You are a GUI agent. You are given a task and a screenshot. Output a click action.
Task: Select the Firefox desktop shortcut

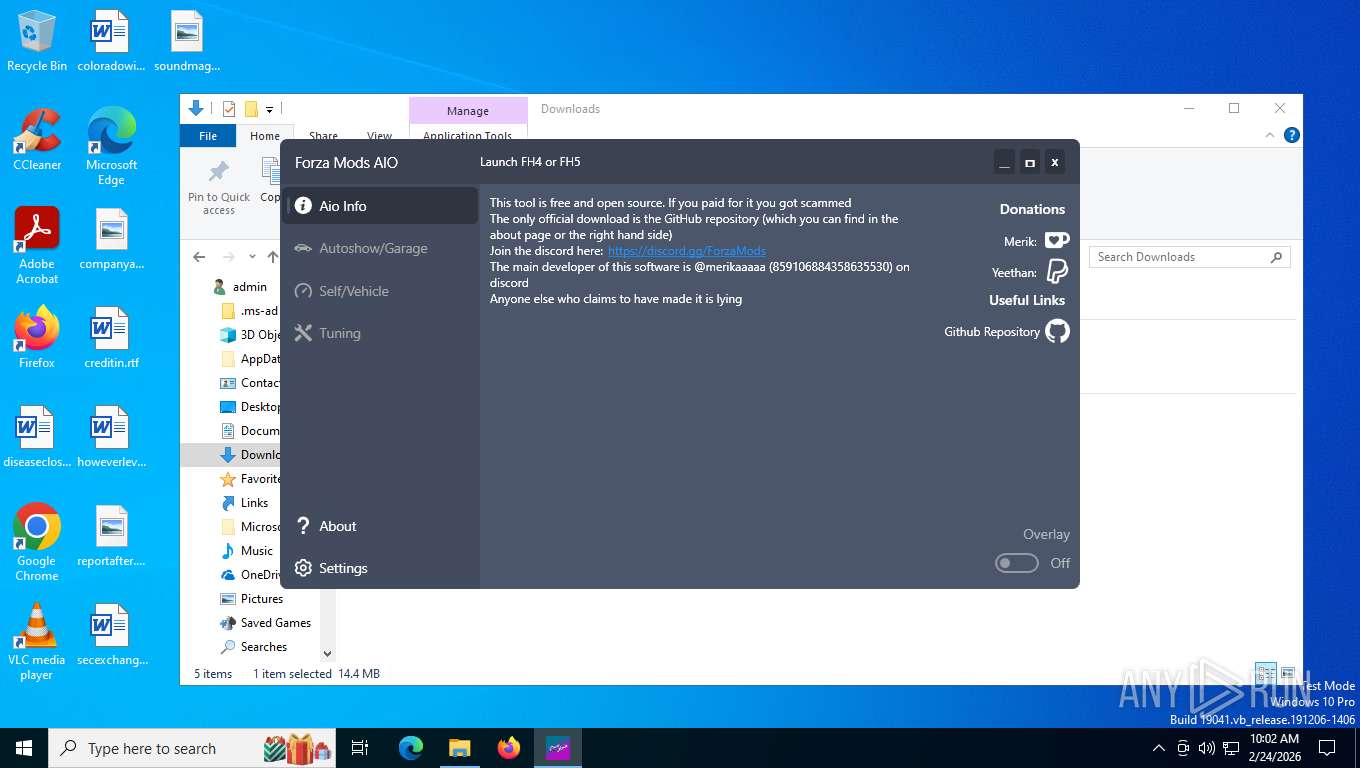(x=37, y=338)
